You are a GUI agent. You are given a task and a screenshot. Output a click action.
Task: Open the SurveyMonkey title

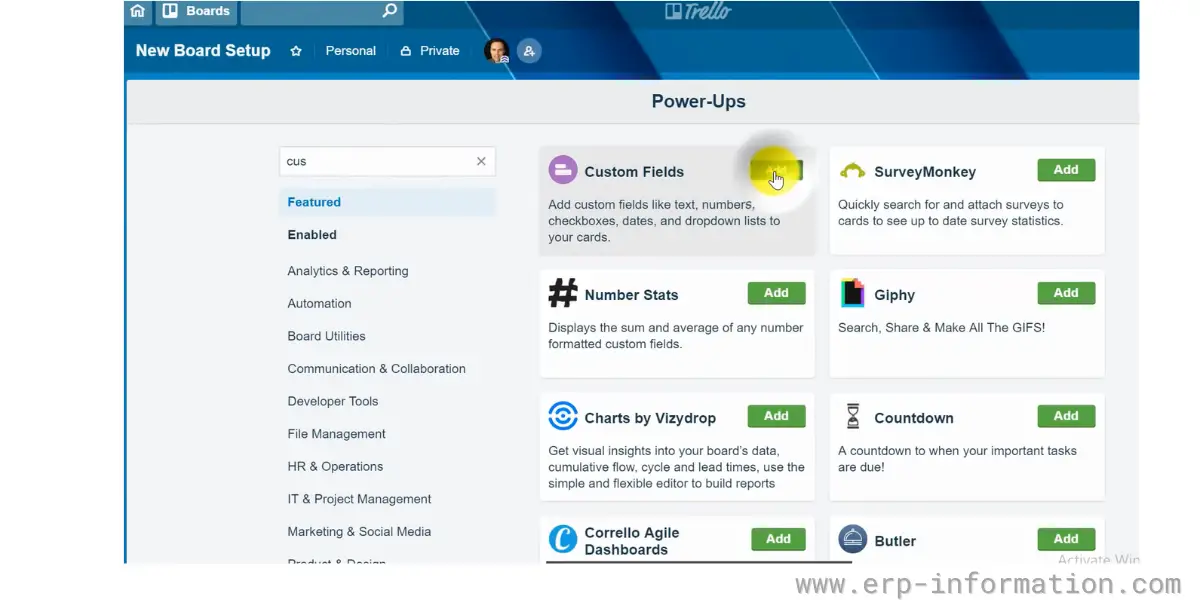coord(925,172)
